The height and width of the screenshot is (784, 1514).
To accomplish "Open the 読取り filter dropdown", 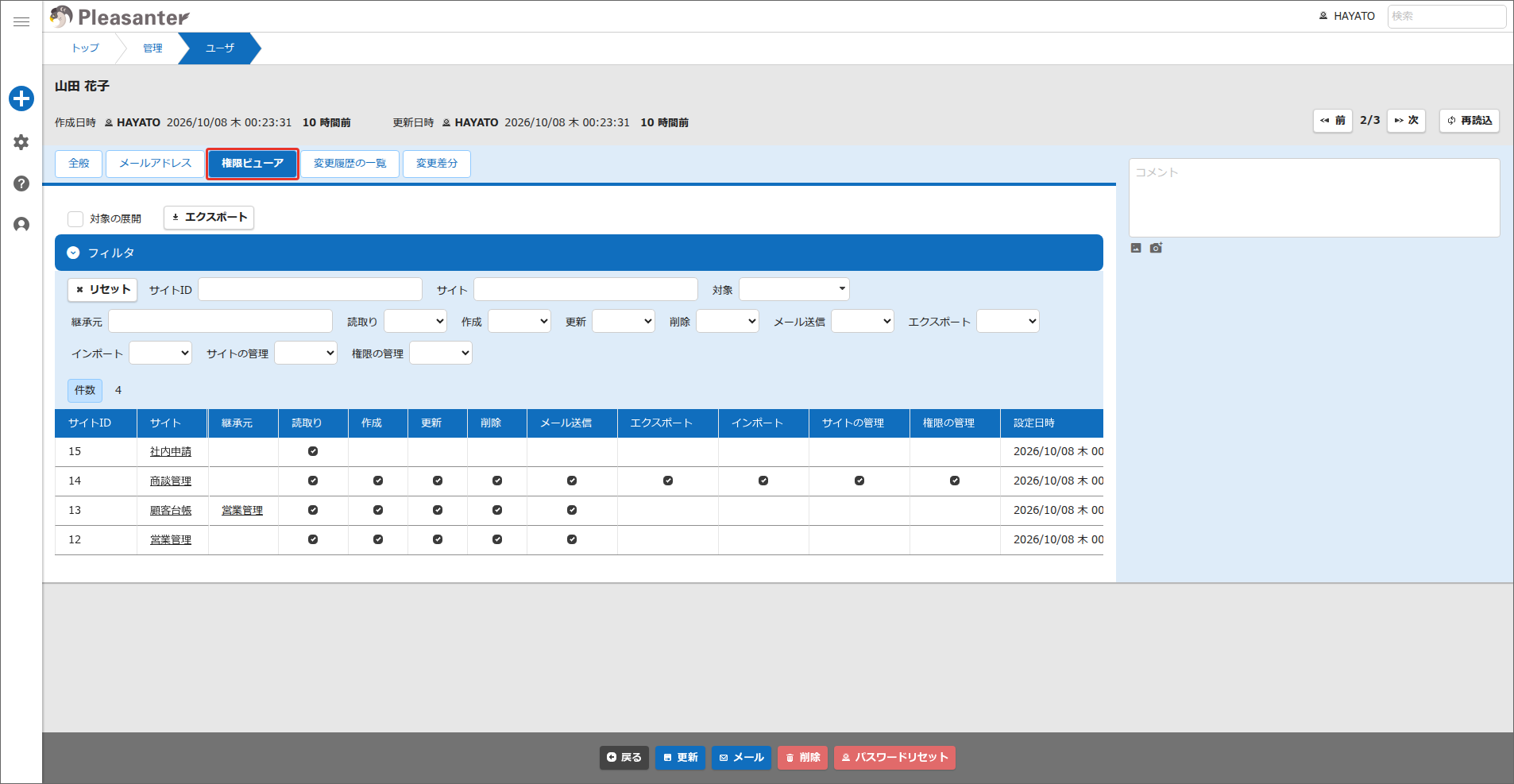I will [415, 321].
